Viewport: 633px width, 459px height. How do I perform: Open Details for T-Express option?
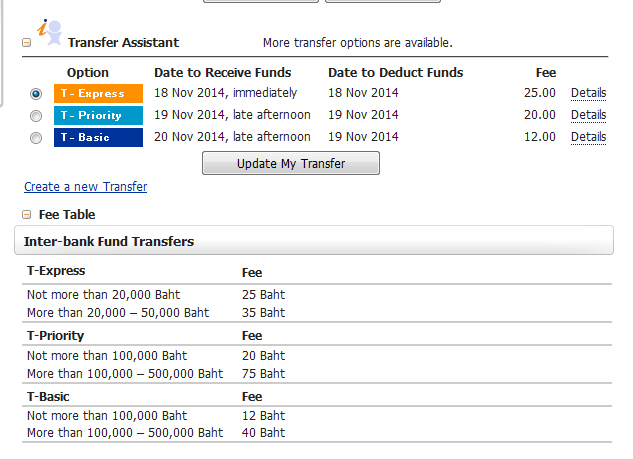click(588, 93)
